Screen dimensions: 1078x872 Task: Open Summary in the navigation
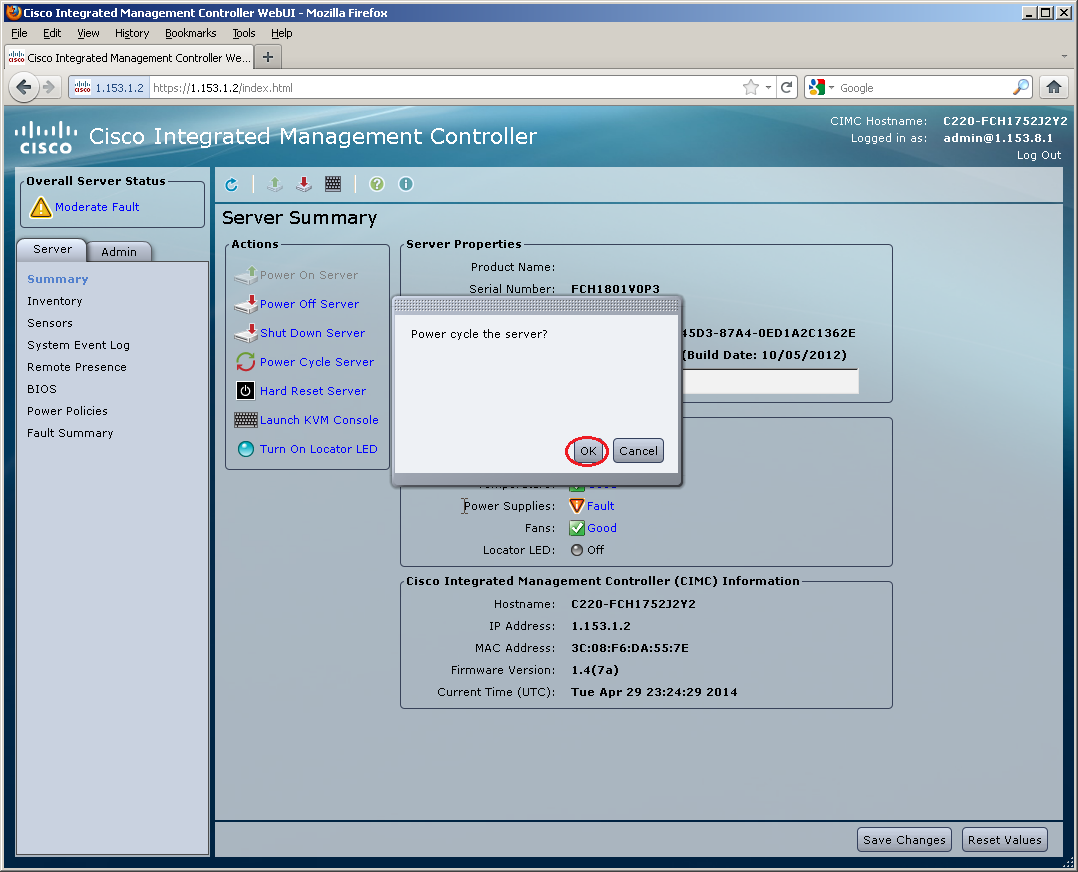click(x=58, y=279)
